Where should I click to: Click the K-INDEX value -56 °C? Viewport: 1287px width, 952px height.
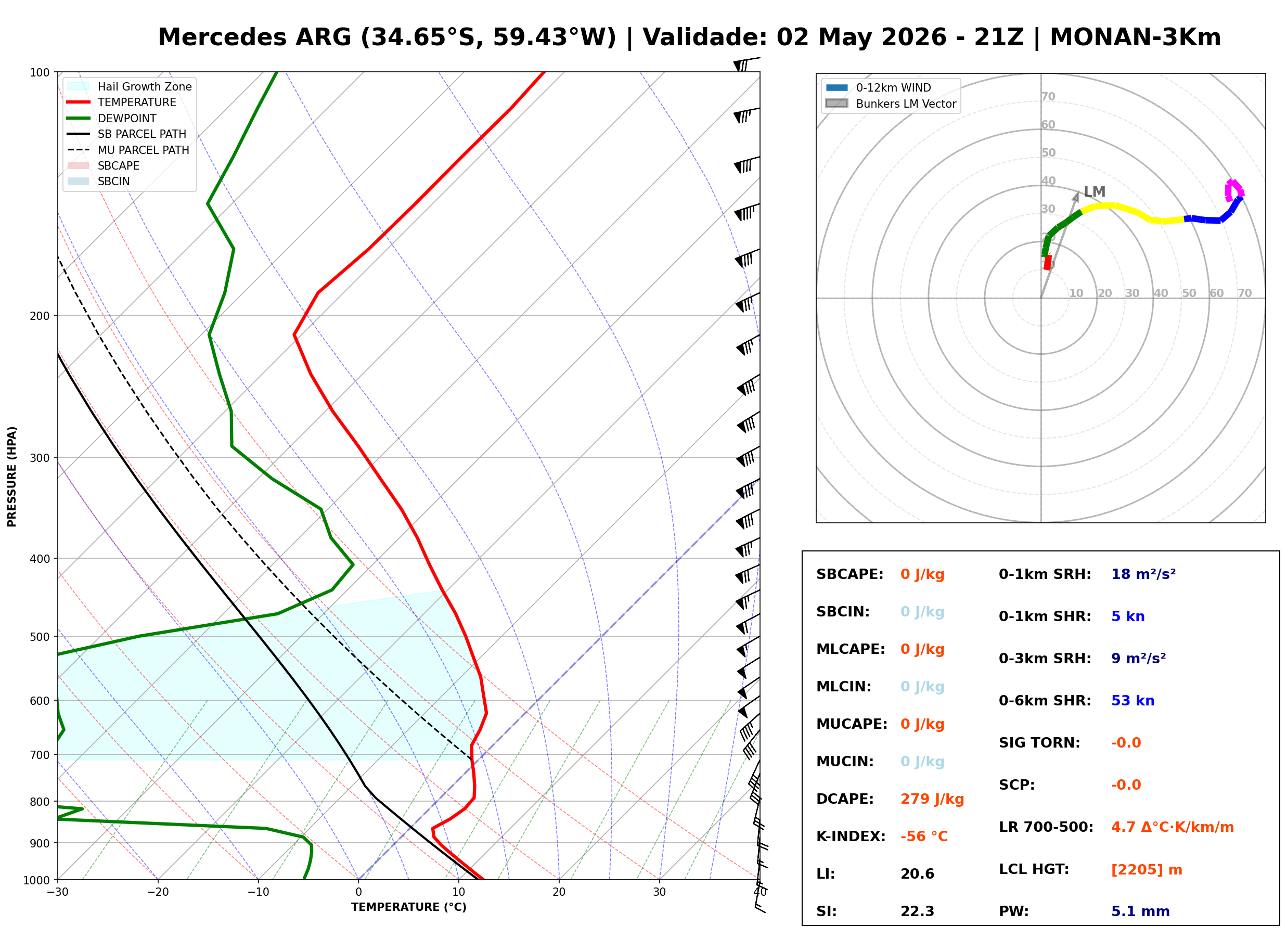pyautogui.click(x=924, y=837)
